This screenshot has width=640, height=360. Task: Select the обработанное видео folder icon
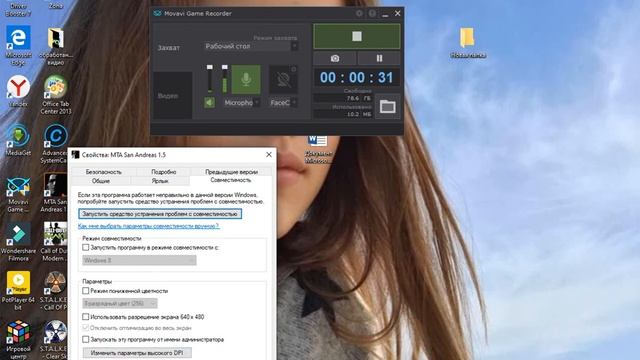(56, 46)
